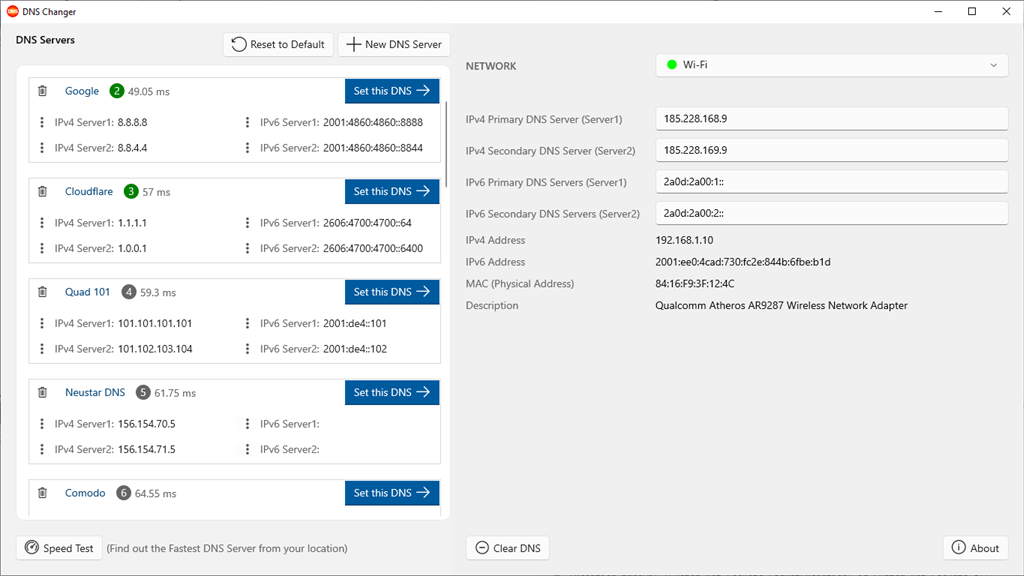Delete the Google DNS entry trash icon
Screen dimensions: 1024x576
pos(42,91)
